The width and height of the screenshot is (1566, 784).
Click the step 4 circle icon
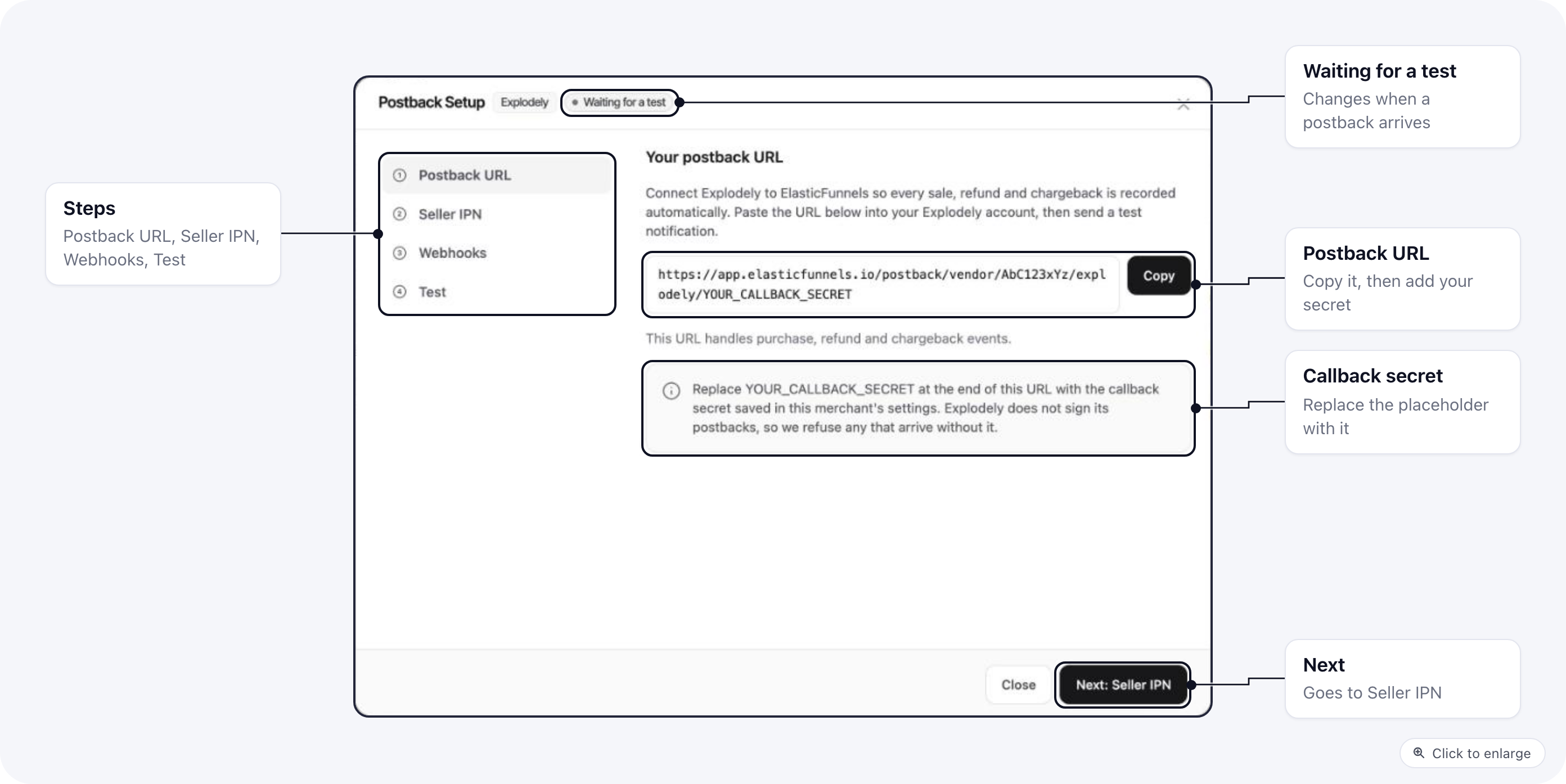point(399,292)
